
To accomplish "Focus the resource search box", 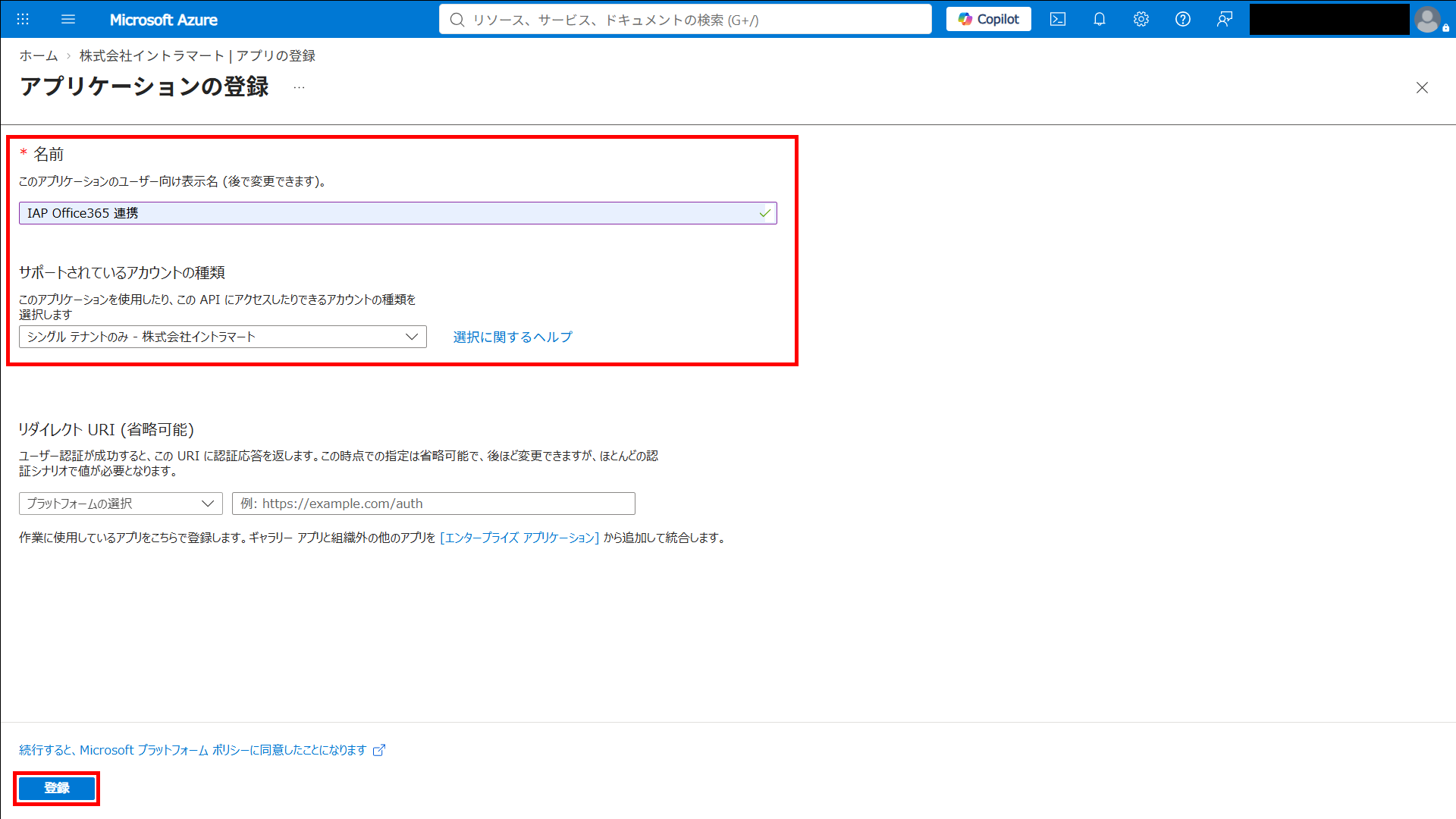I will (x=686, y=20).
